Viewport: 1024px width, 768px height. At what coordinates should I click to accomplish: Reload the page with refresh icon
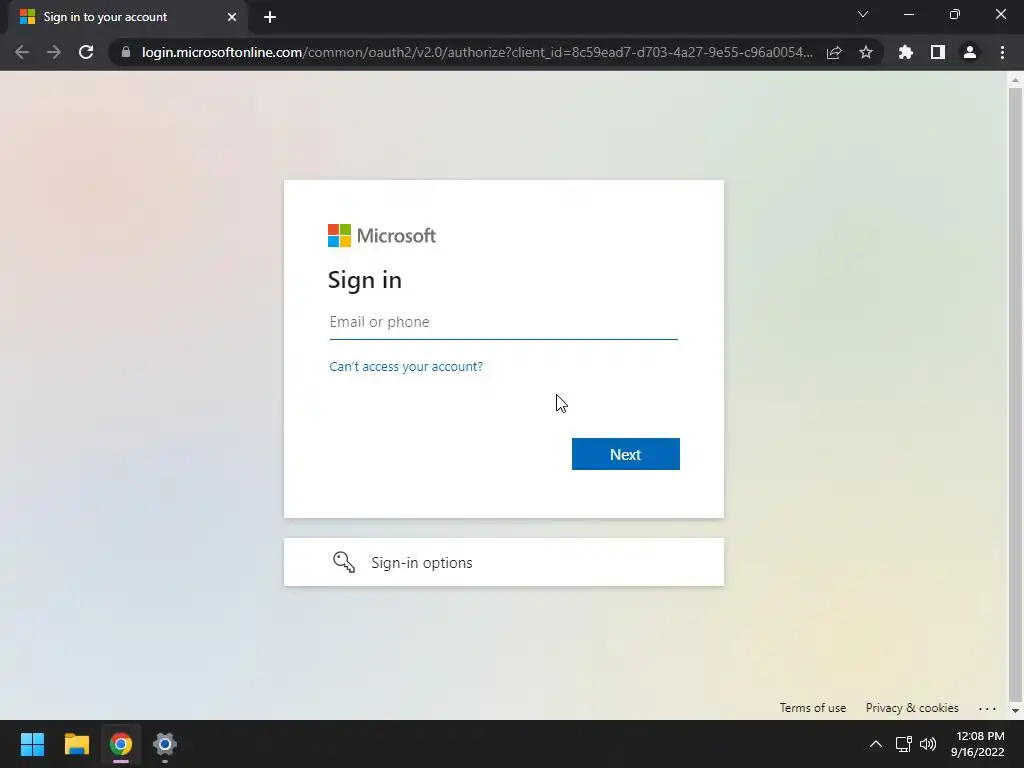point(86,52)
